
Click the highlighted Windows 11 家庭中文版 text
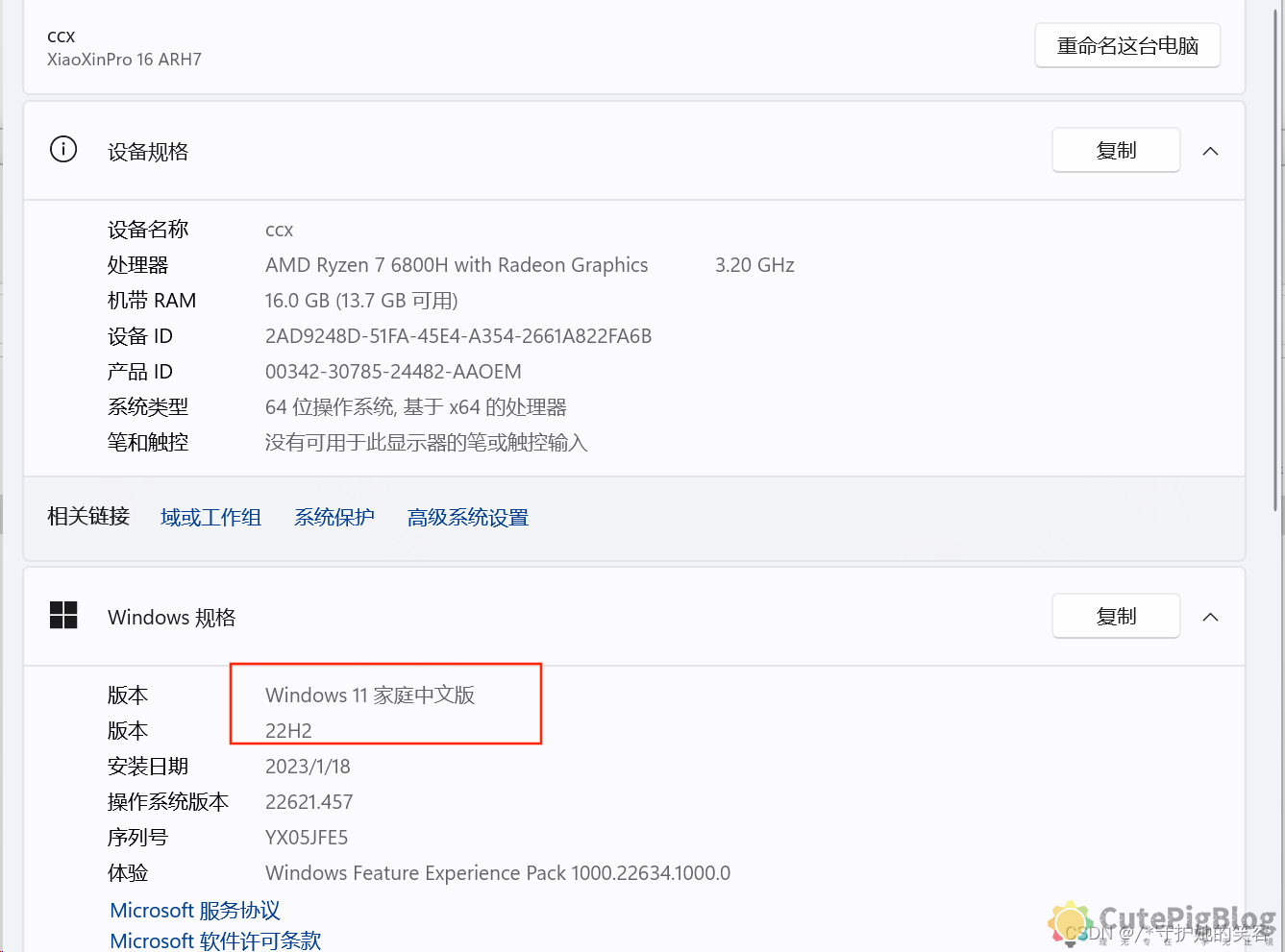pyautogui.click(x=370, y=695)
